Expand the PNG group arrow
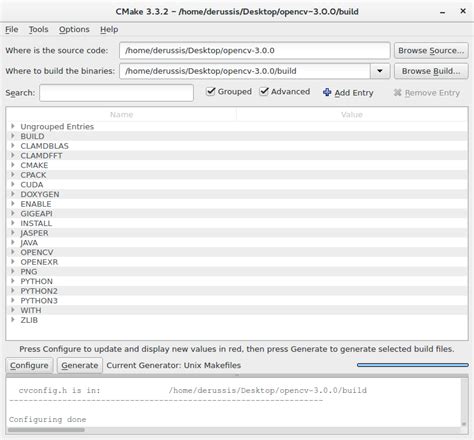This screenshot has height=440, width=474. 13,271
